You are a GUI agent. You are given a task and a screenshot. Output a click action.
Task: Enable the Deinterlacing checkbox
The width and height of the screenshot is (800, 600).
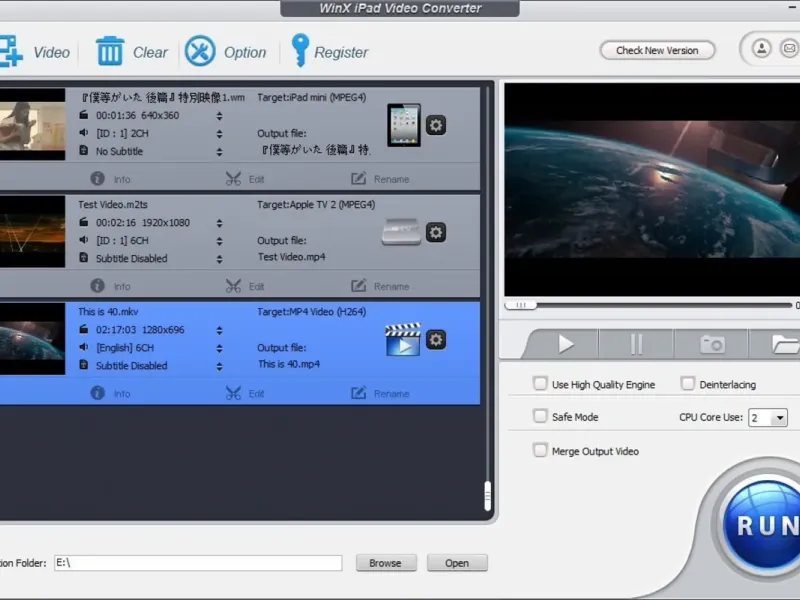pos(688,384)
